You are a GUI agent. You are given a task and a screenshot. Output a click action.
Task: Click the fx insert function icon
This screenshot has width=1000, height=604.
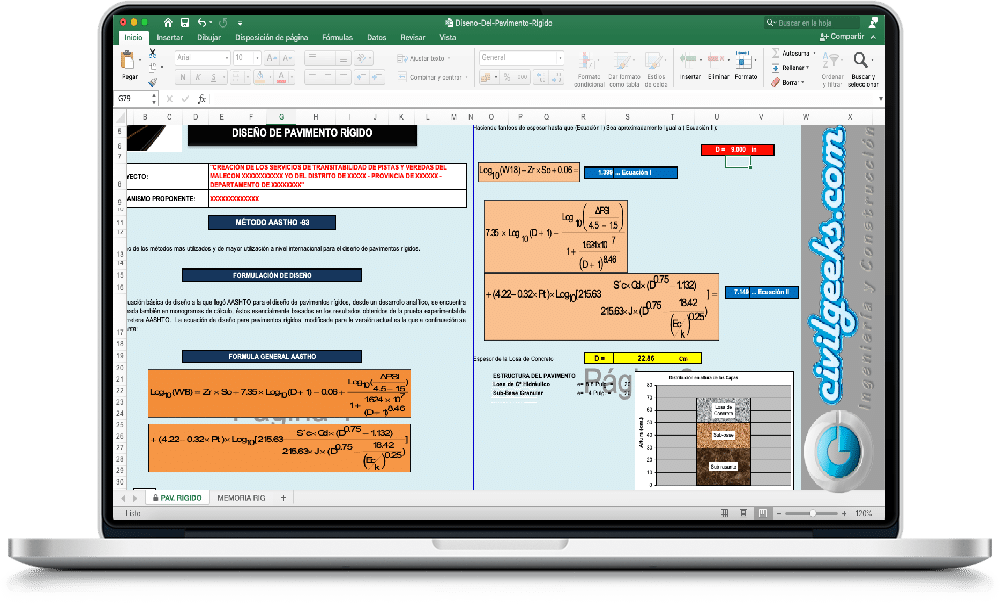(x=202, y=99)
